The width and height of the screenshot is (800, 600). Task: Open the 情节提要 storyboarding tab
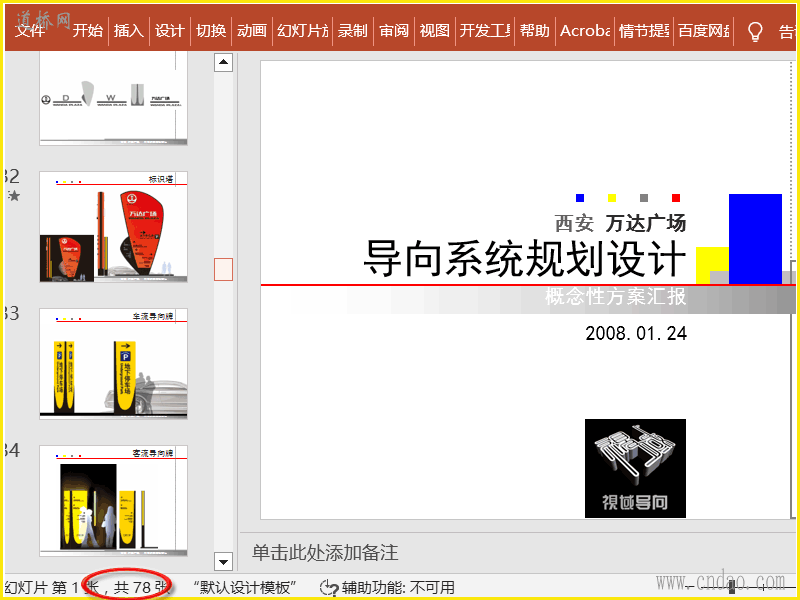point(644,31)
